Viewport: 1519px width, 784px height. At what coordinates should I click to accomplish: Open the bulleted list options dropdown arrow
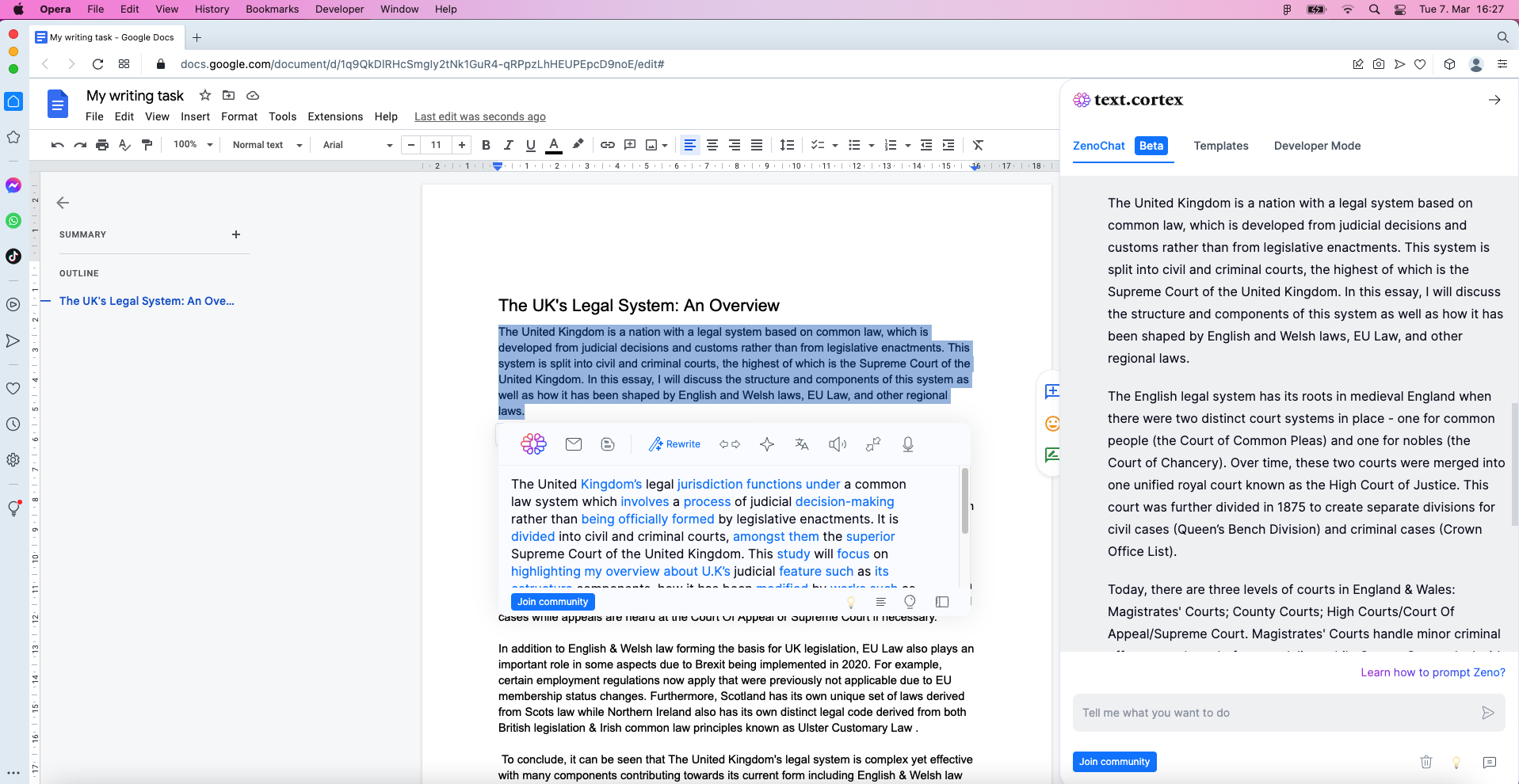[872, 145]
